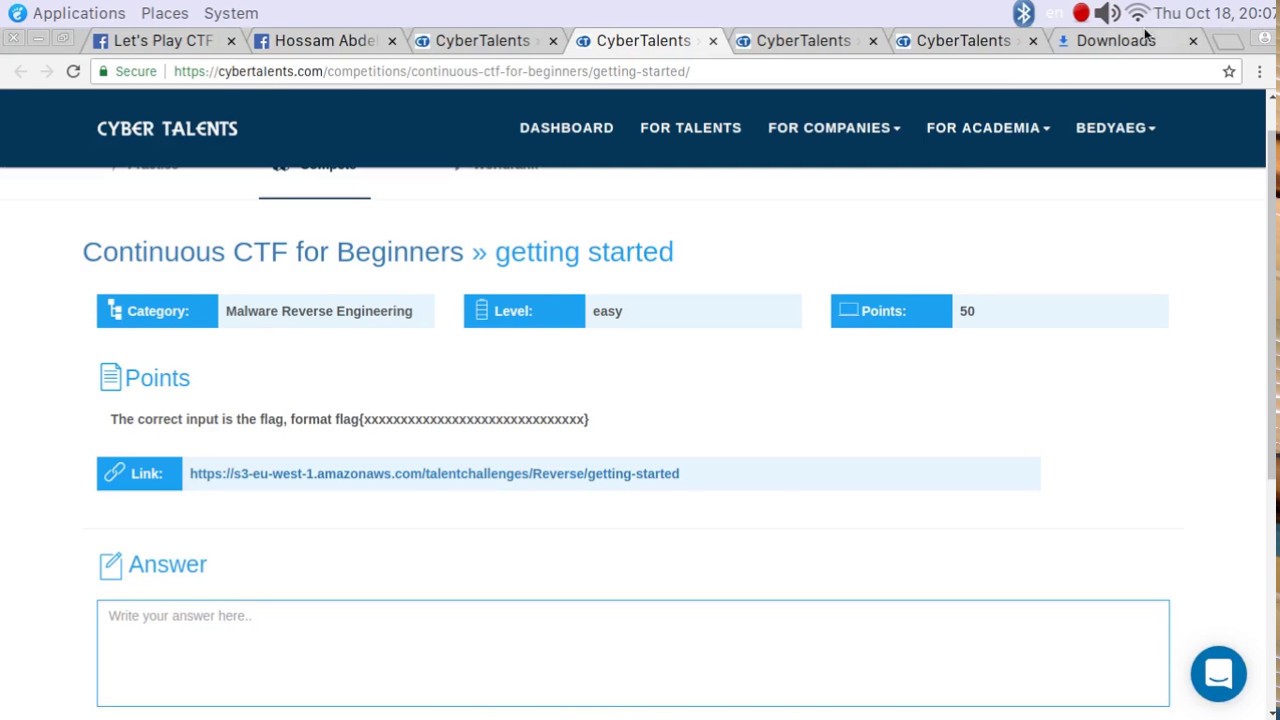
Task: Open the Chrome three-dot menu
Action: pos(1260,71)
